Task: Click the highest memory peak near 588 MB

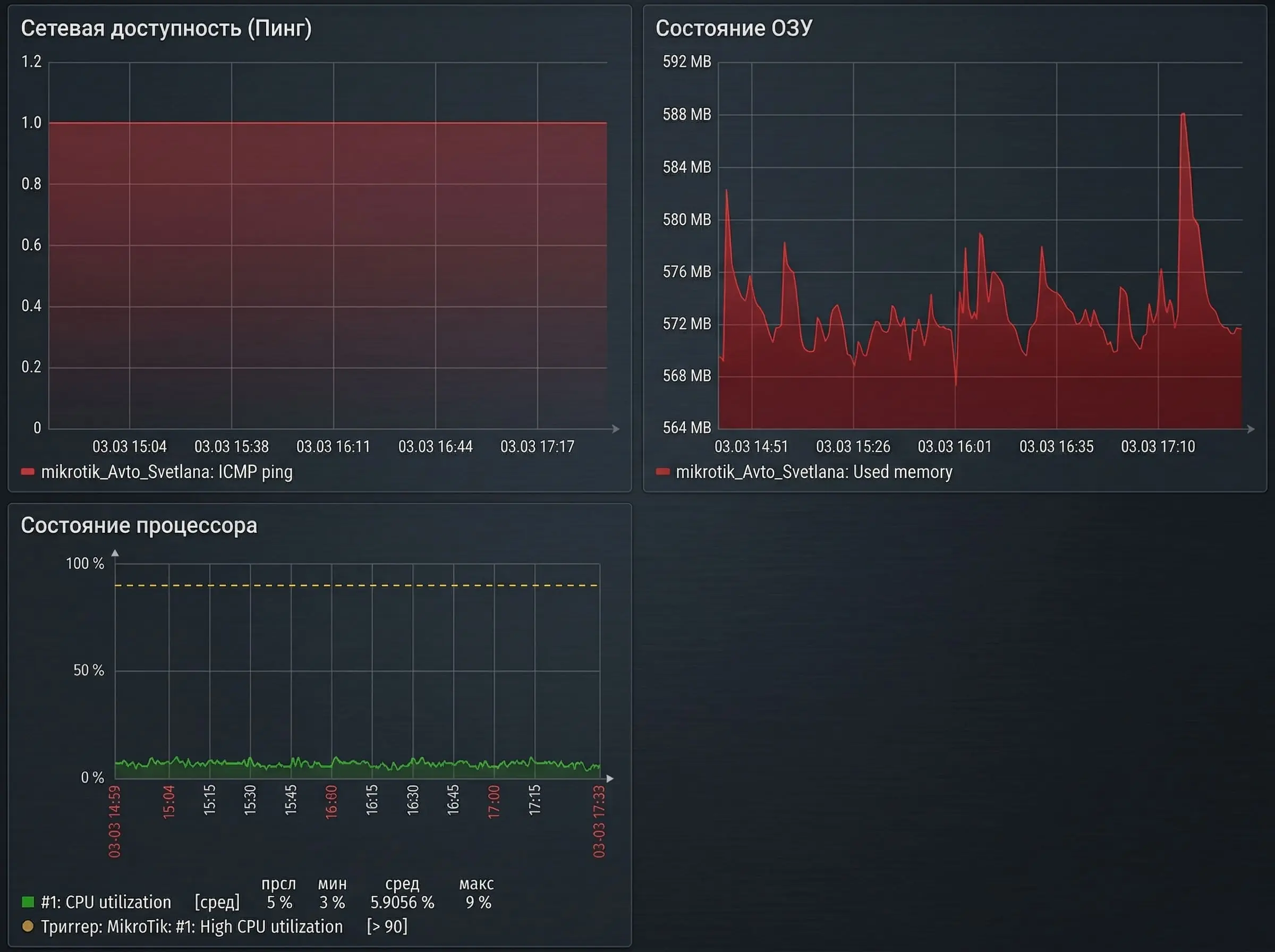Action: coord(1183,115)
